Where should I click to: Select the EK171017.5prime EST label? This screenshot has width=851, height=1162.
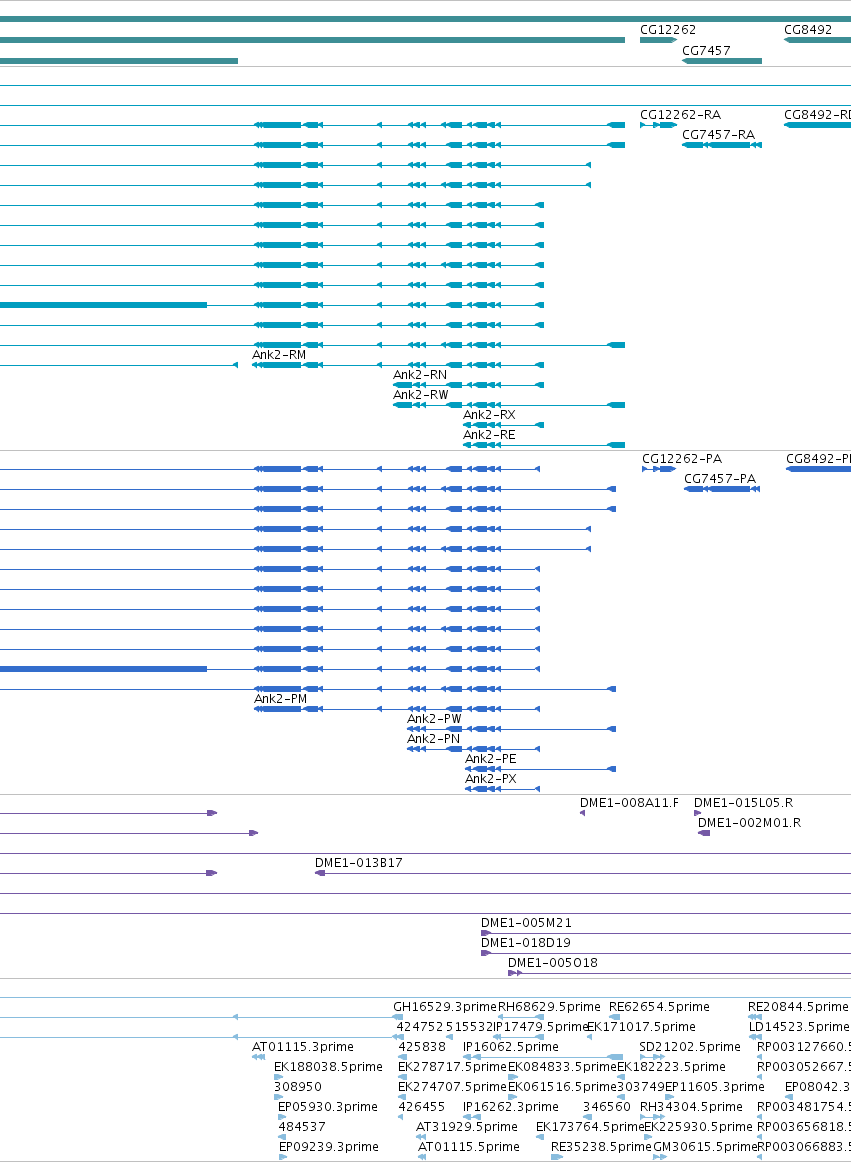coord(641,1027)
